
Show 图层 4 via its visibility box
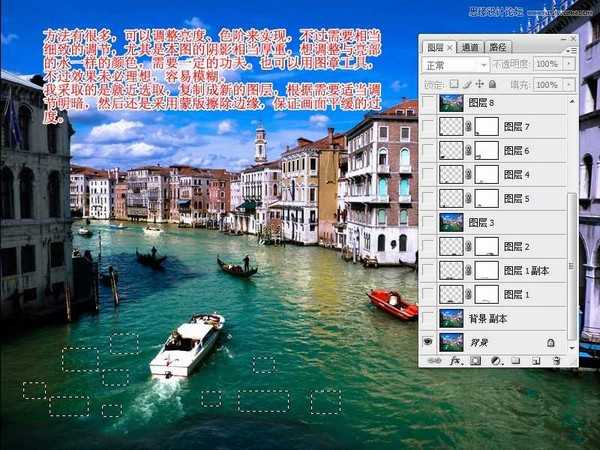pyautogui.click(x=428, y=175)
